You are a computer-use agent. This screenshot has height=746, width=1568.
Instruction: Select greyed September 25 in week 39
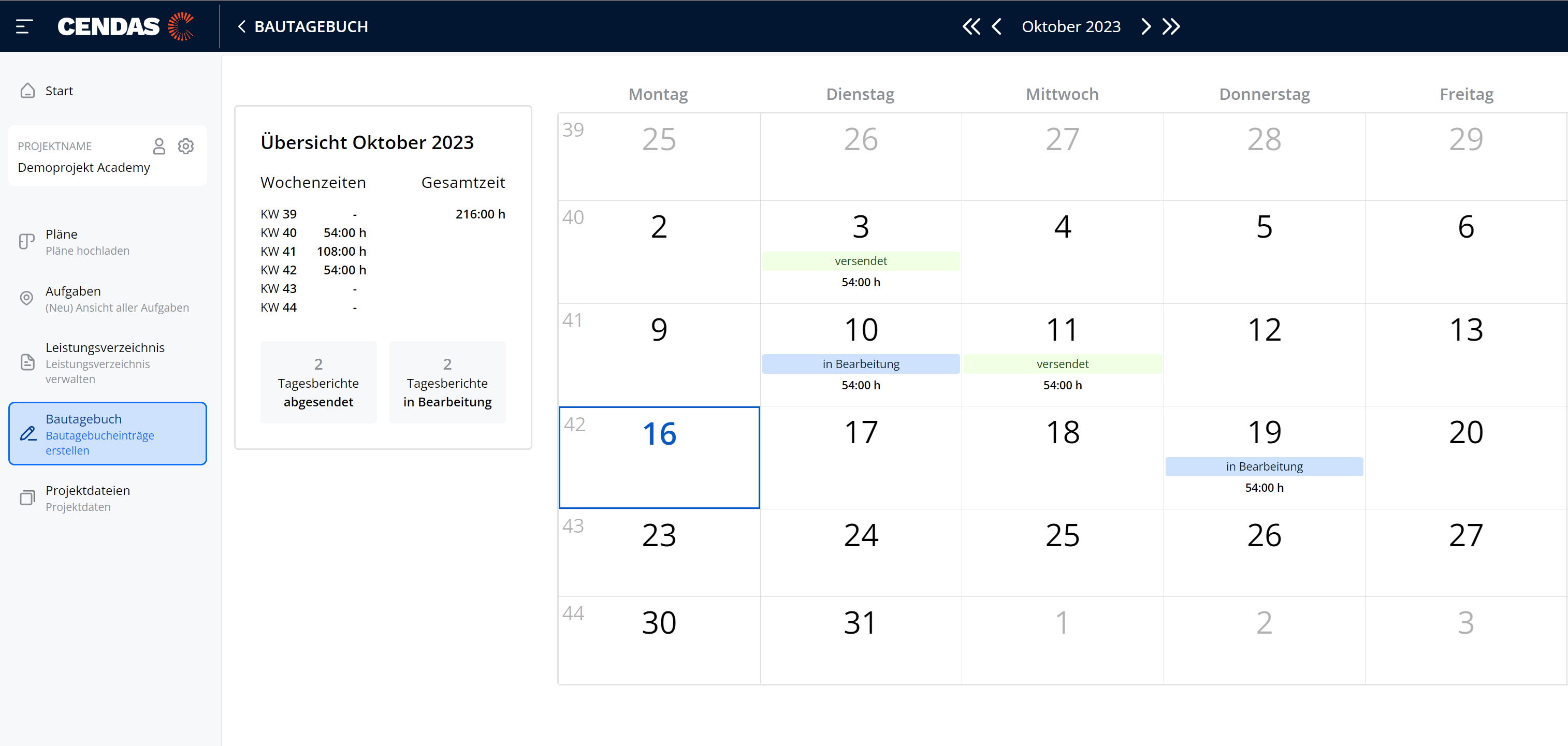[x=659, y=156]
